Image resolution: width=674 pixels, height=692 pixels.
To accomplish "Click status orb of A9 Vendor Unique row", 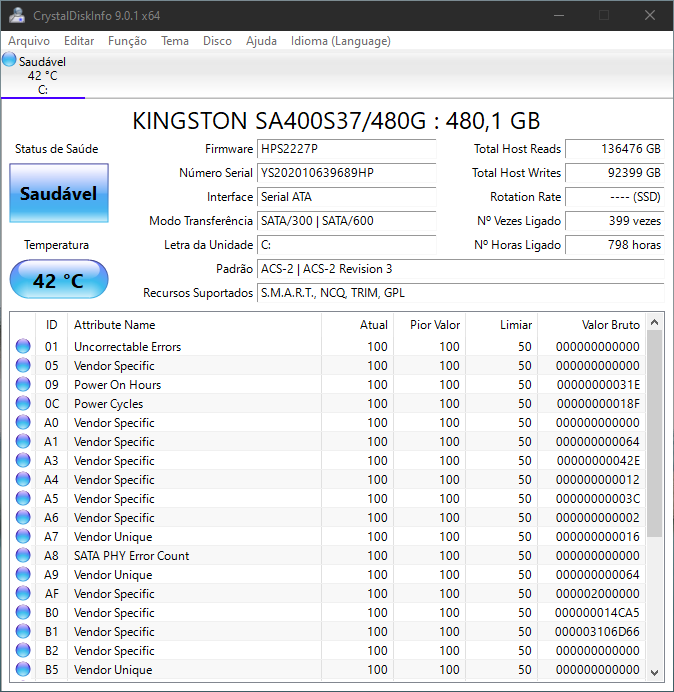I will tap(23, 574).
